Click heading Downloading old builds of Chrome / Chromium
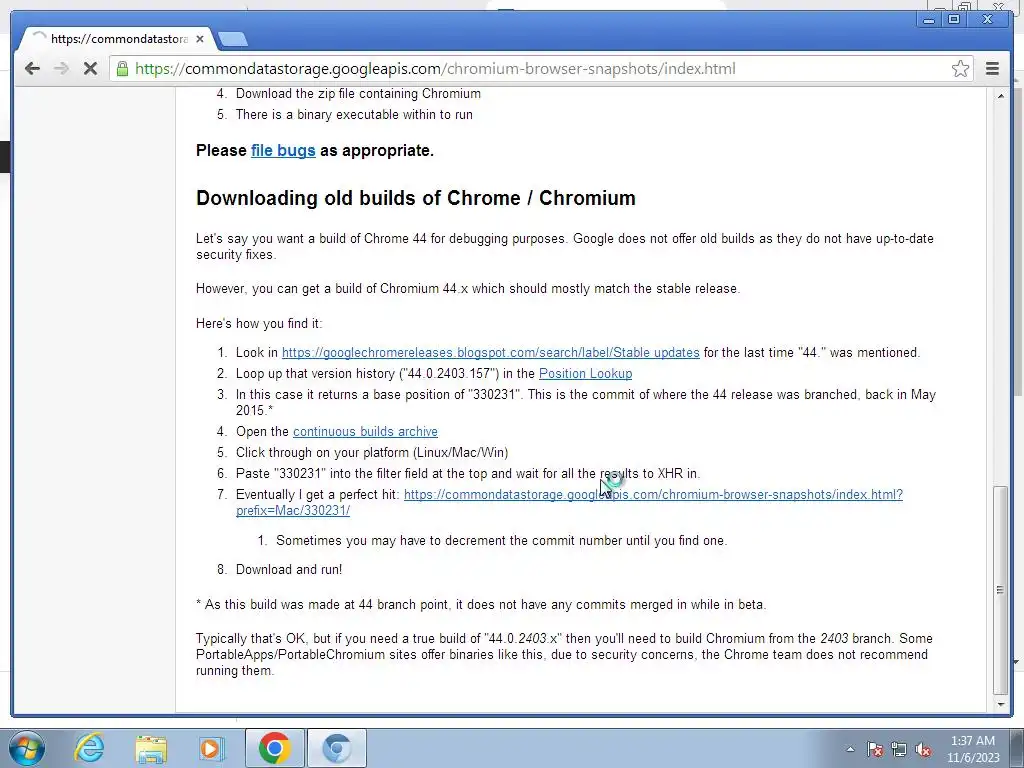The width and height of the screenshot is (1024, 768). 415,198
